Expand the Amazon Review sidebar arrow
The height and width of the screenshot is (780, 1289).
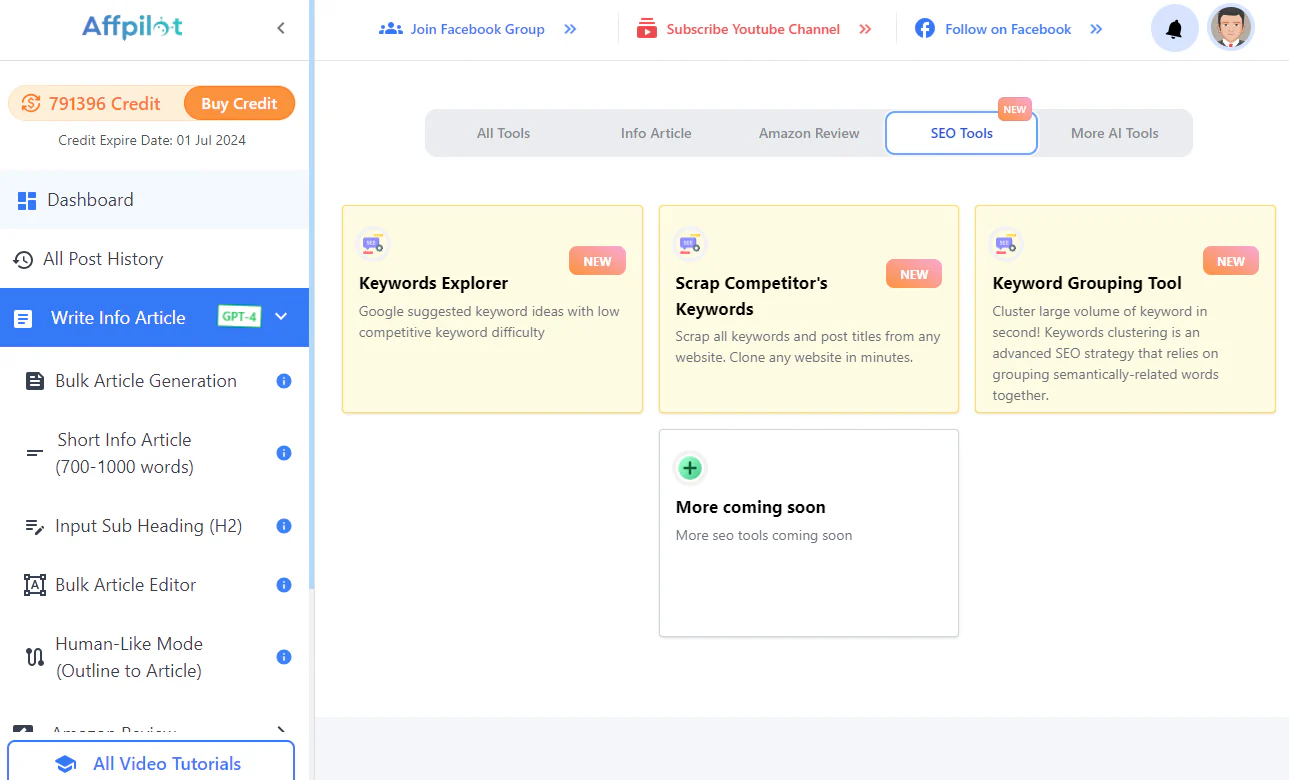click(x=281, y=732)
